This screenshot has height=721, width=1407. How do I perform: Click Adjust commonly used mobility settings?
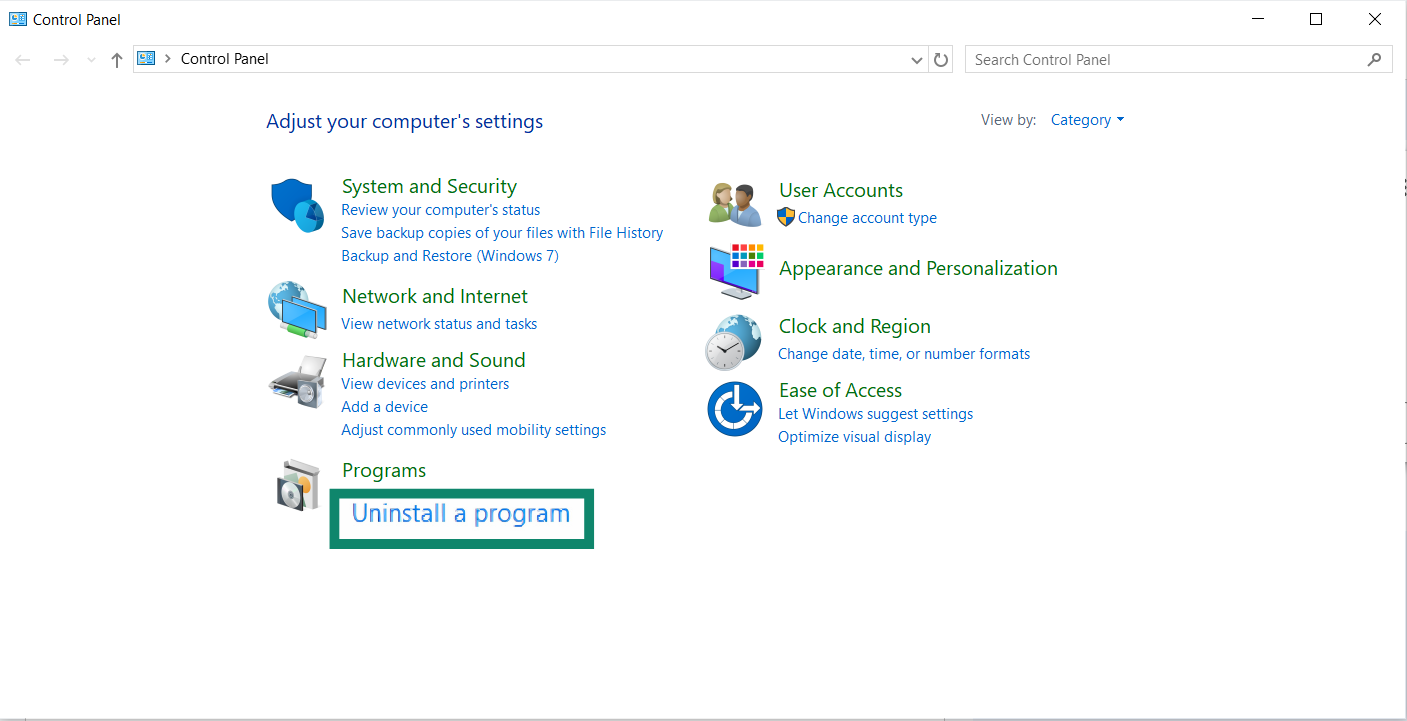coord(473,429)
